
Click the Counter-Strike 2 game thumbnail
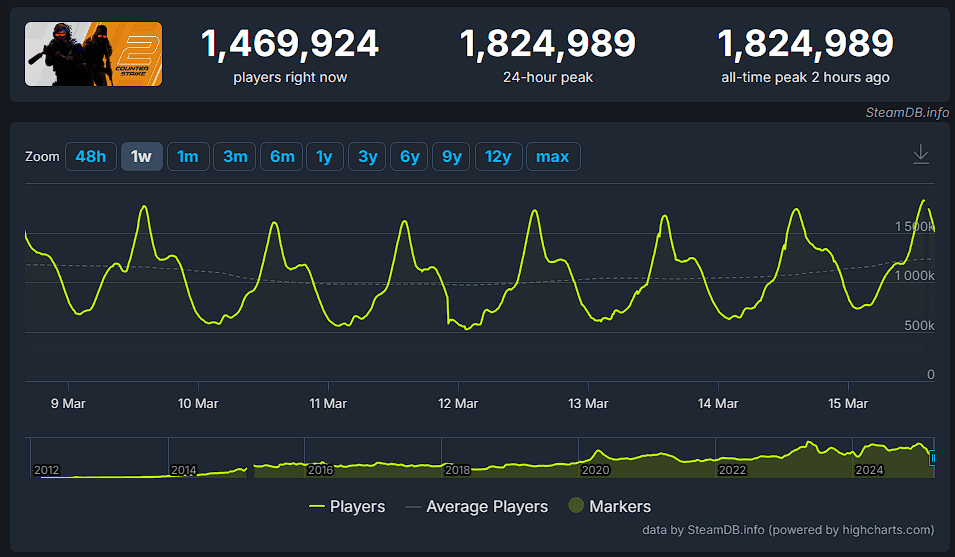[93, 54]
